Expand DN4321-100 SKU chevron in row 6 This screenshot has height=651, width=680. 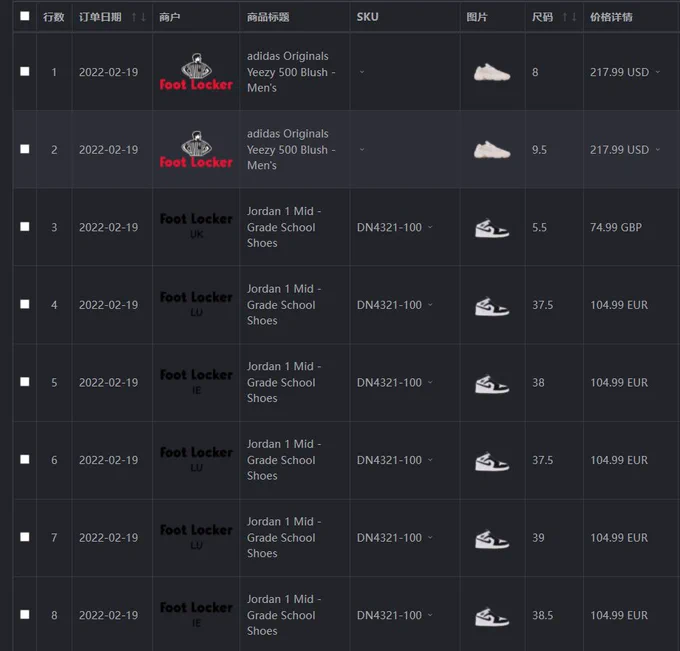click(x=430, y=460)
